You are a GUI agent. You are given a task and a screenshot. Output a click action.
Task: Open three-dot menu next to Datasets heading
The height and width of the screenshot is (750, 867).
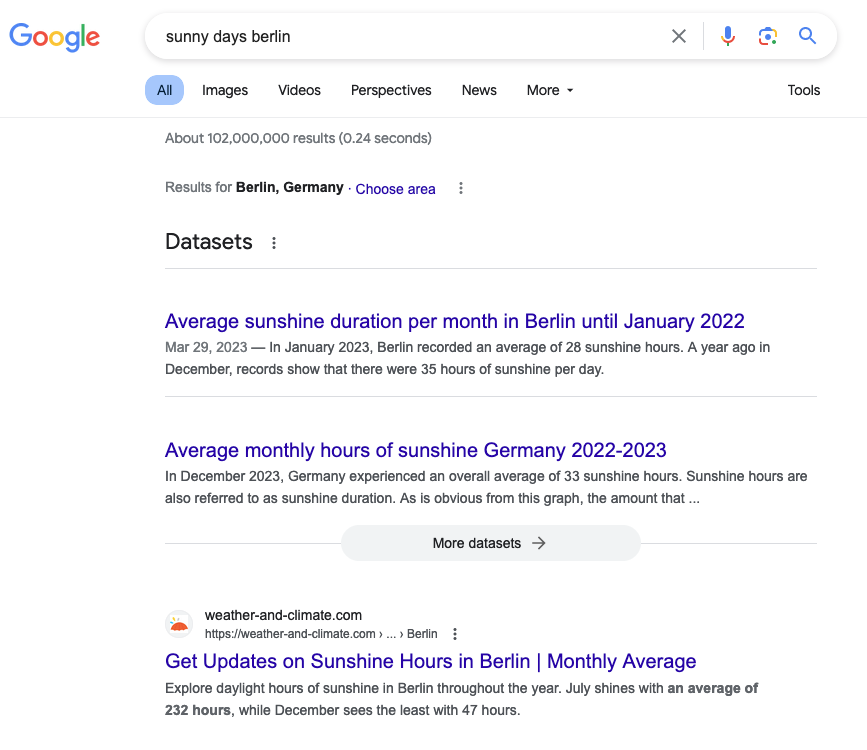point(274,243)
